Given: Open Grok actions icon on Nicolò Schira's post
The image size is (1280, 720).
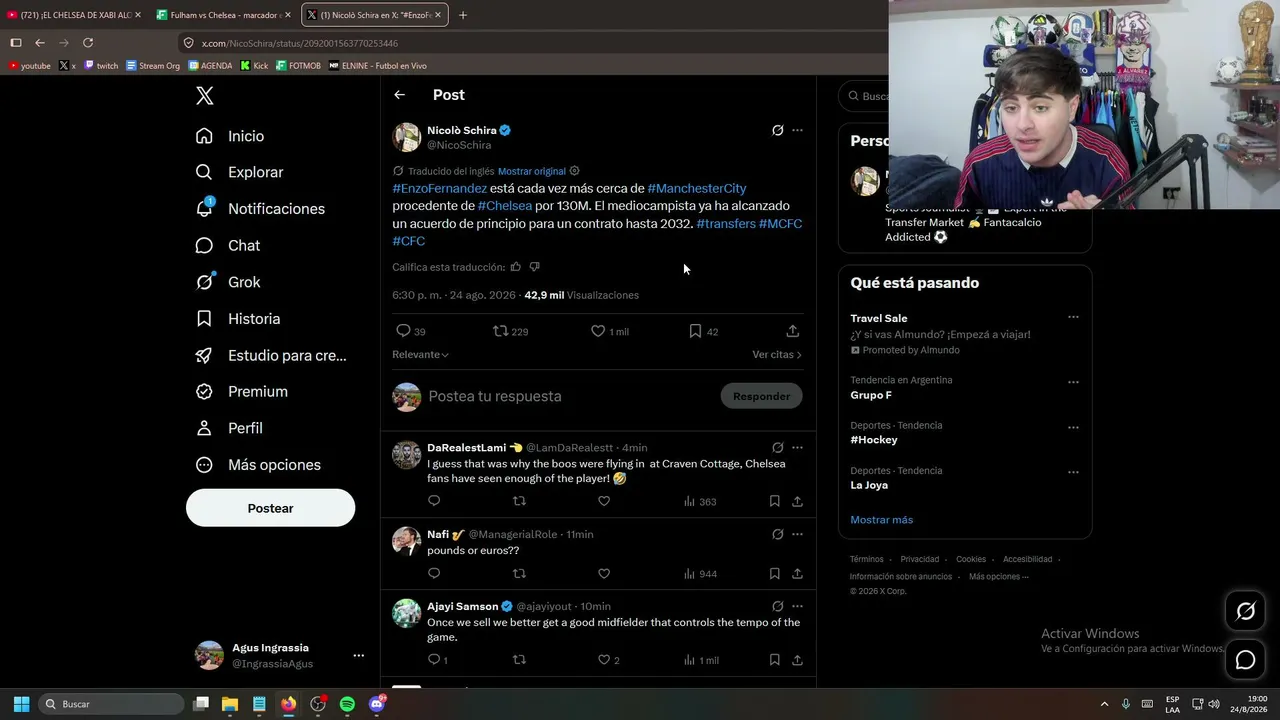Looking at the screenshot, I should (777, 130).
